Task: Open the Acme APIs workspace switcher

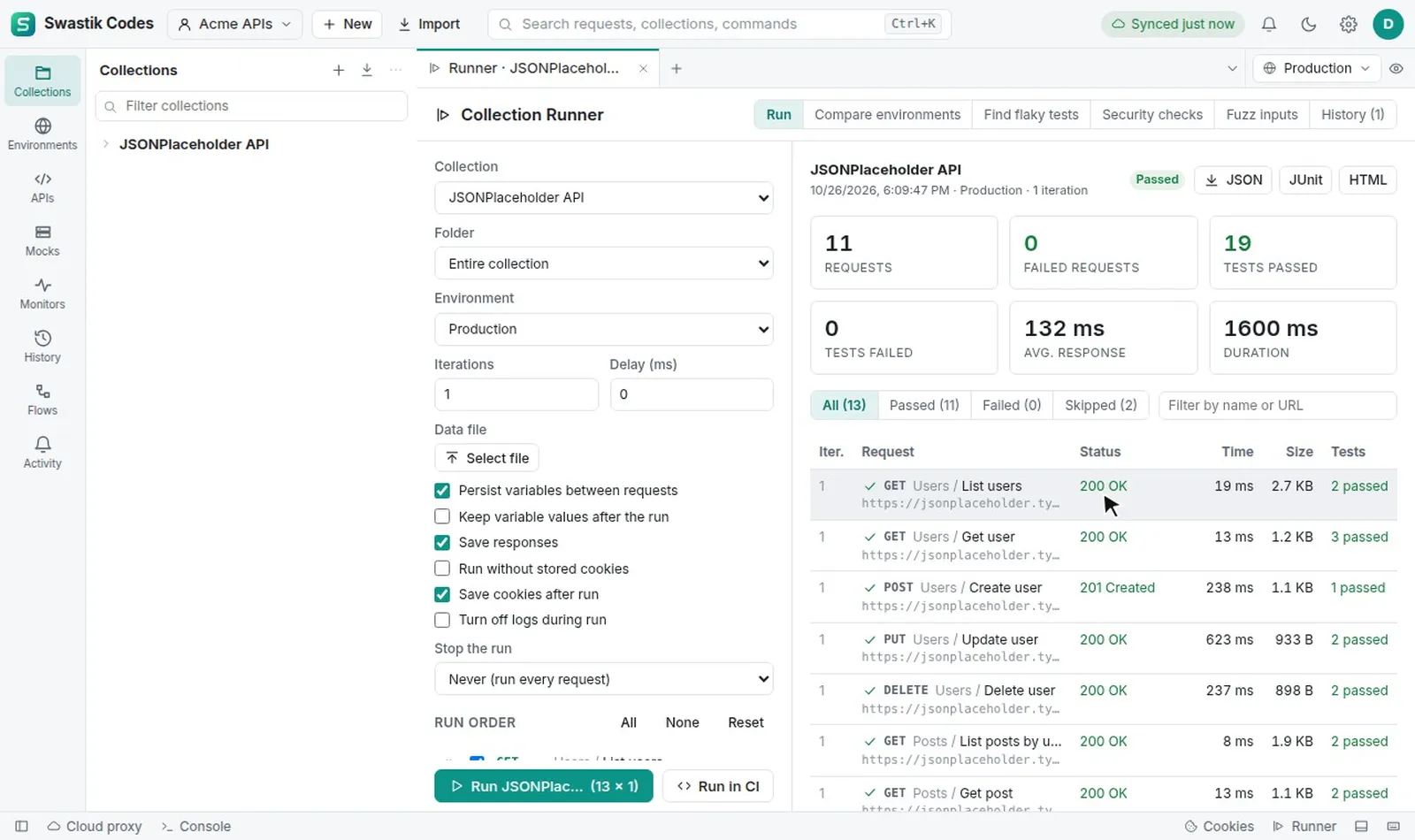Action: click(234, 24)
